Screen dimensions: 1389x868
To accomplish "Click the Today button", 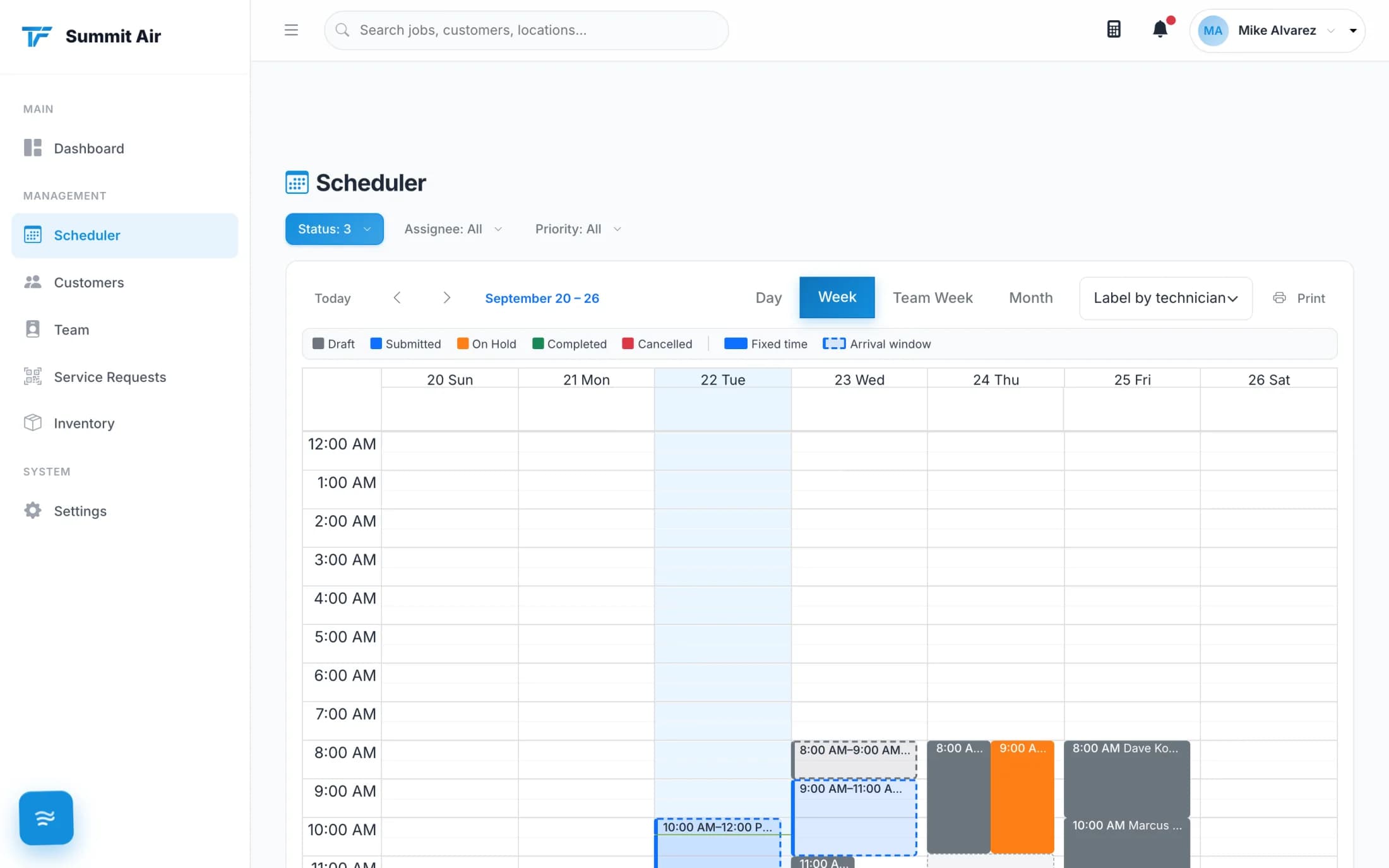I will [x=333, y=298].
